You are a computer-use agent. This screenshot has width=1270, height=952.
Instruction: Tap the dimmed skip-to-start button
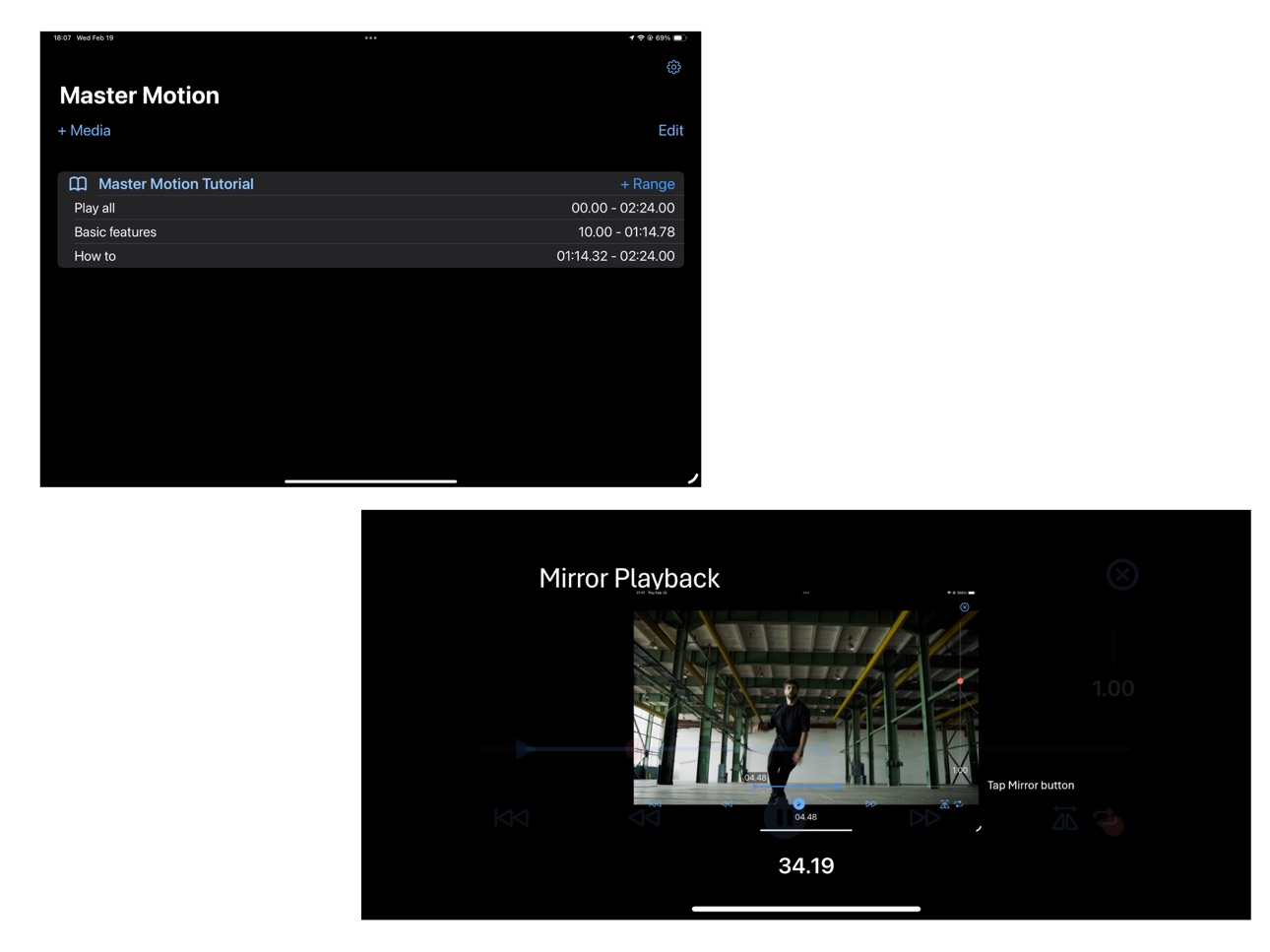(x=511, y=818)
